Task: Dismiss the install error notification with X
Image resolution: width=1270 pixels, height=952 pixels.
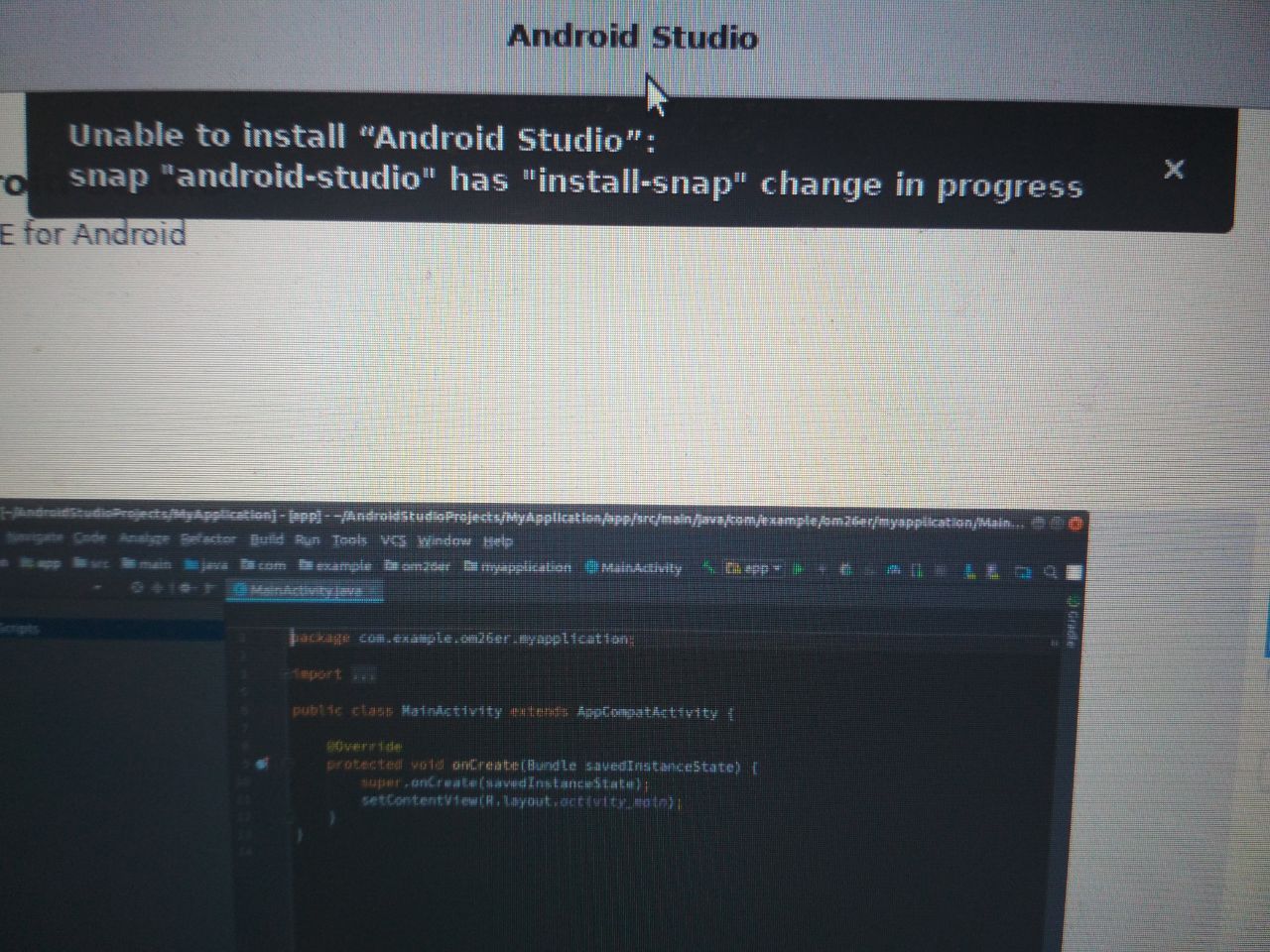Action: point(1174,170)
